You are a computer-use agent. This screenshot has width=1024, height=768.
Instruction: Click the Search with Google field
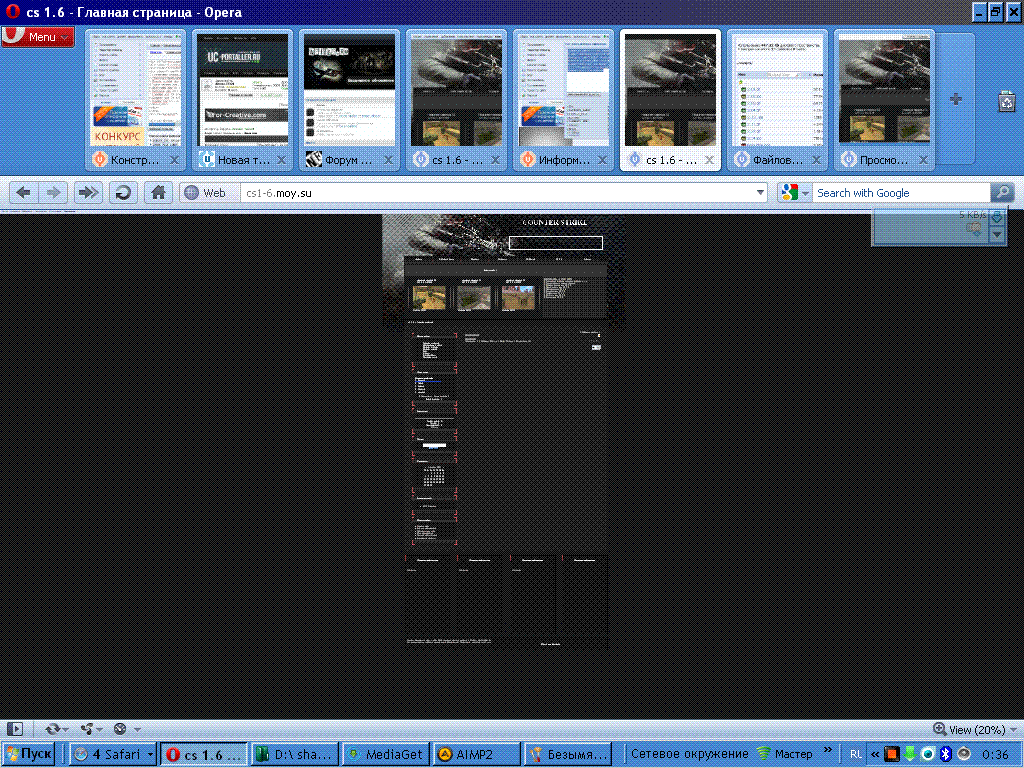tap(900, 193)
